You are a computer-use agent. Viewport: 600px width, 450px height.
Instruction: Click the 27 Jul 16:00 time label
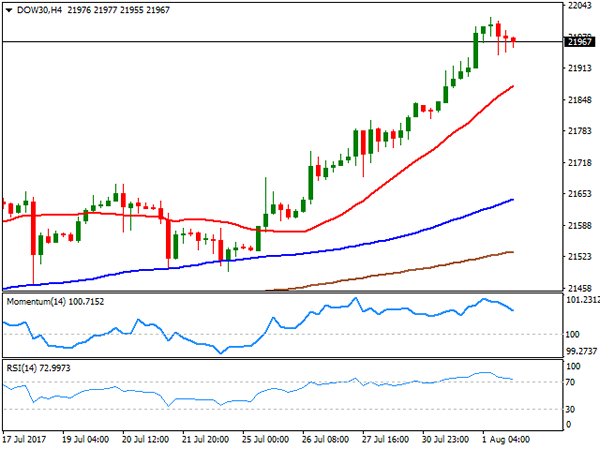coord(385,439)
